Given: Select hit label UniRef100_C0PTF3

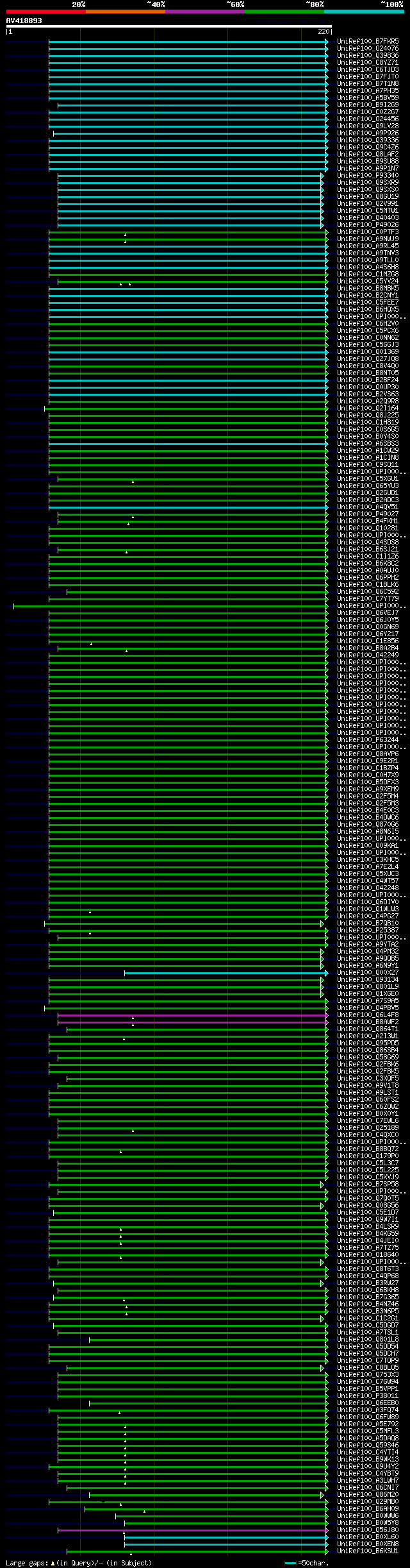Looking at the screenshot, I should point(368,232).
